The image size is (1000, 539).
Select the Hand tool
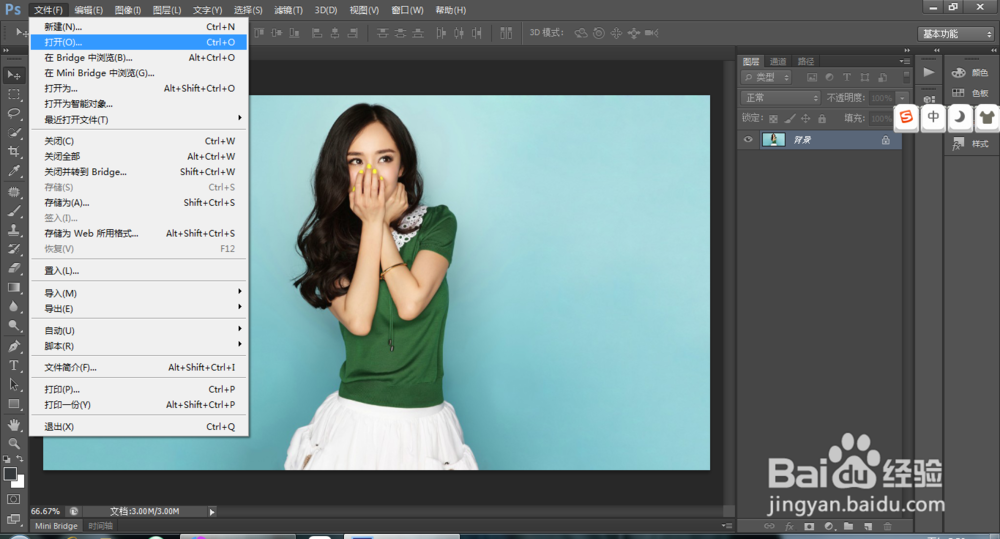[13, 425]
